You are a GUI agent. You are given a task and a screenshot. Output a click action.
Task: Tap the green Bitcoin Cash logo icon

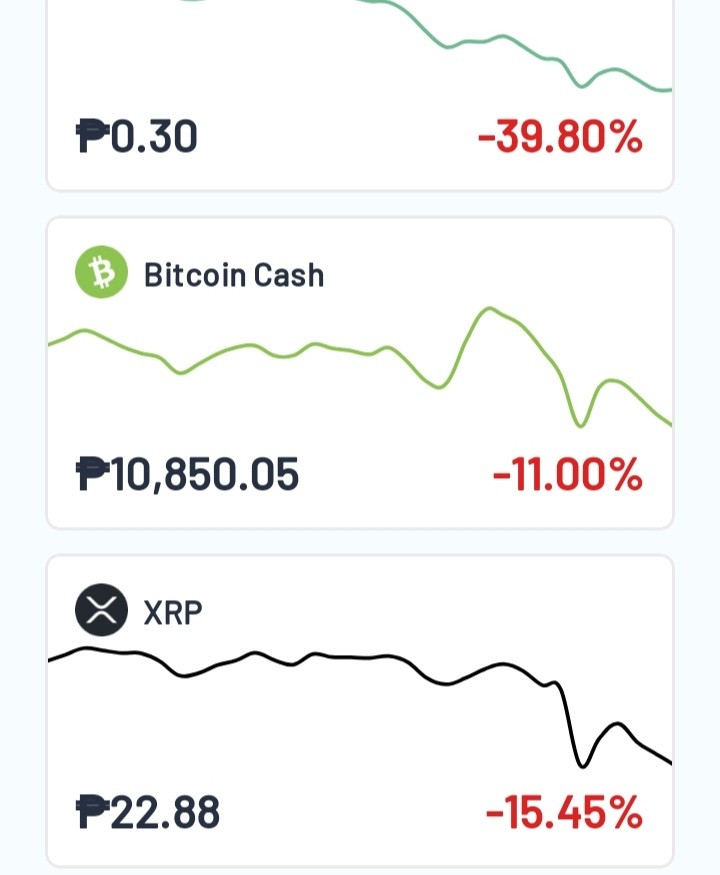coord(102,272)
